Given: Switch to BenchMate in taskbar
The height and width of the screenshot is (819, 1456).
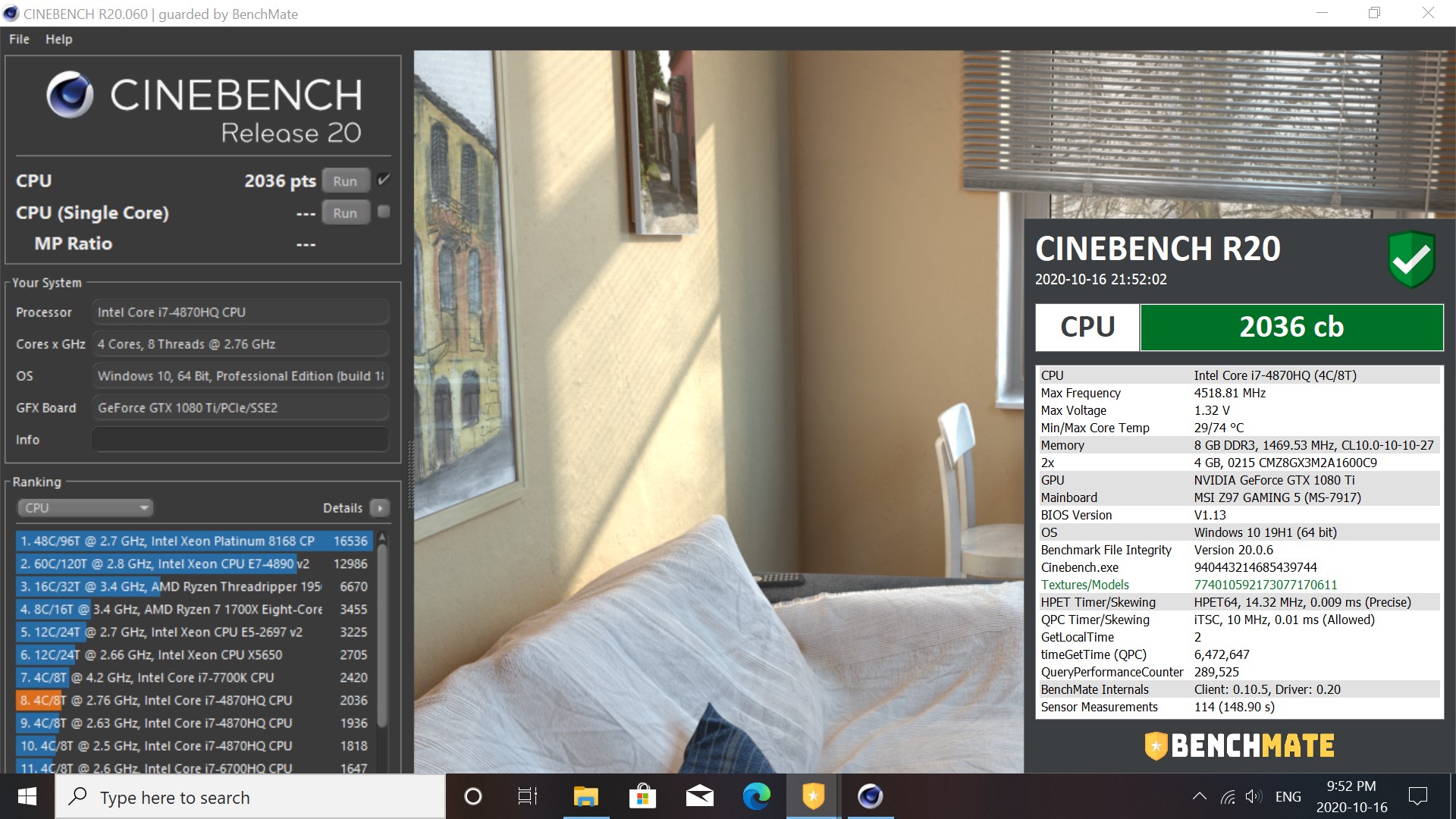Looking at the screenshot, I should click(x=813, y=796).
